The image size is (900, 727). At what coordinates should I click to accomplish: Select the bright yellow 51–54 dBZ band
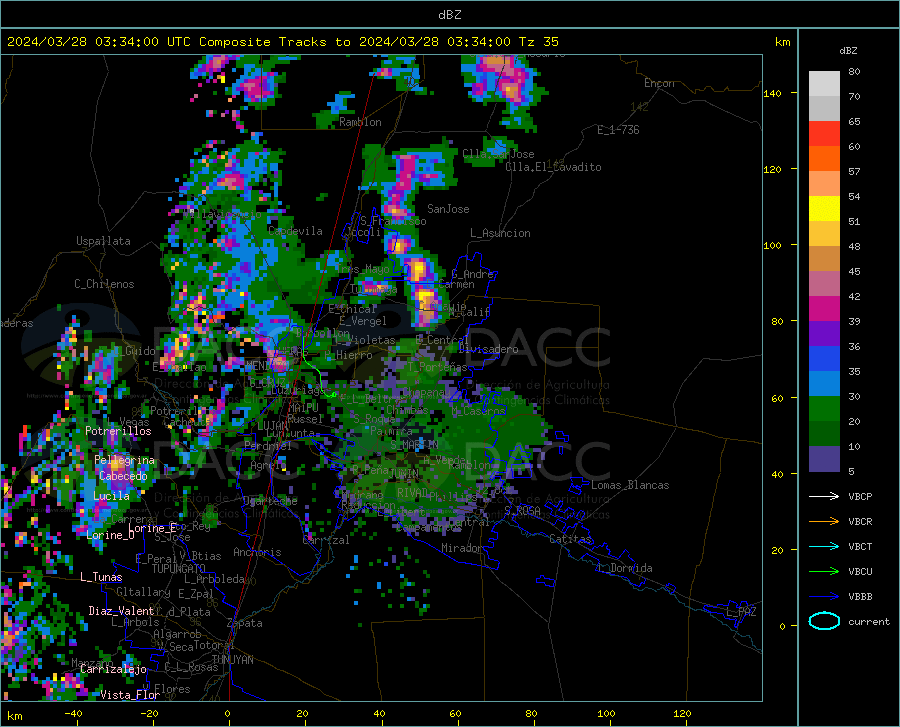[x=824, y=209]
